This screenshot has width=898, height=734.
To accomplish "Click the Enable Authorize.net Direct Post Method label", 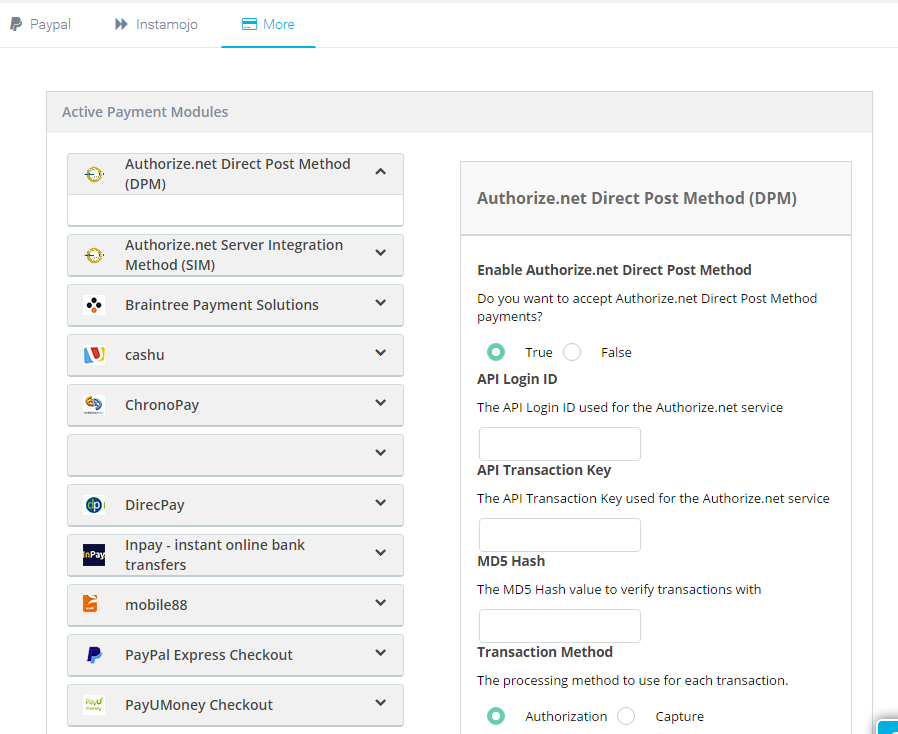I will click(614, 270).
